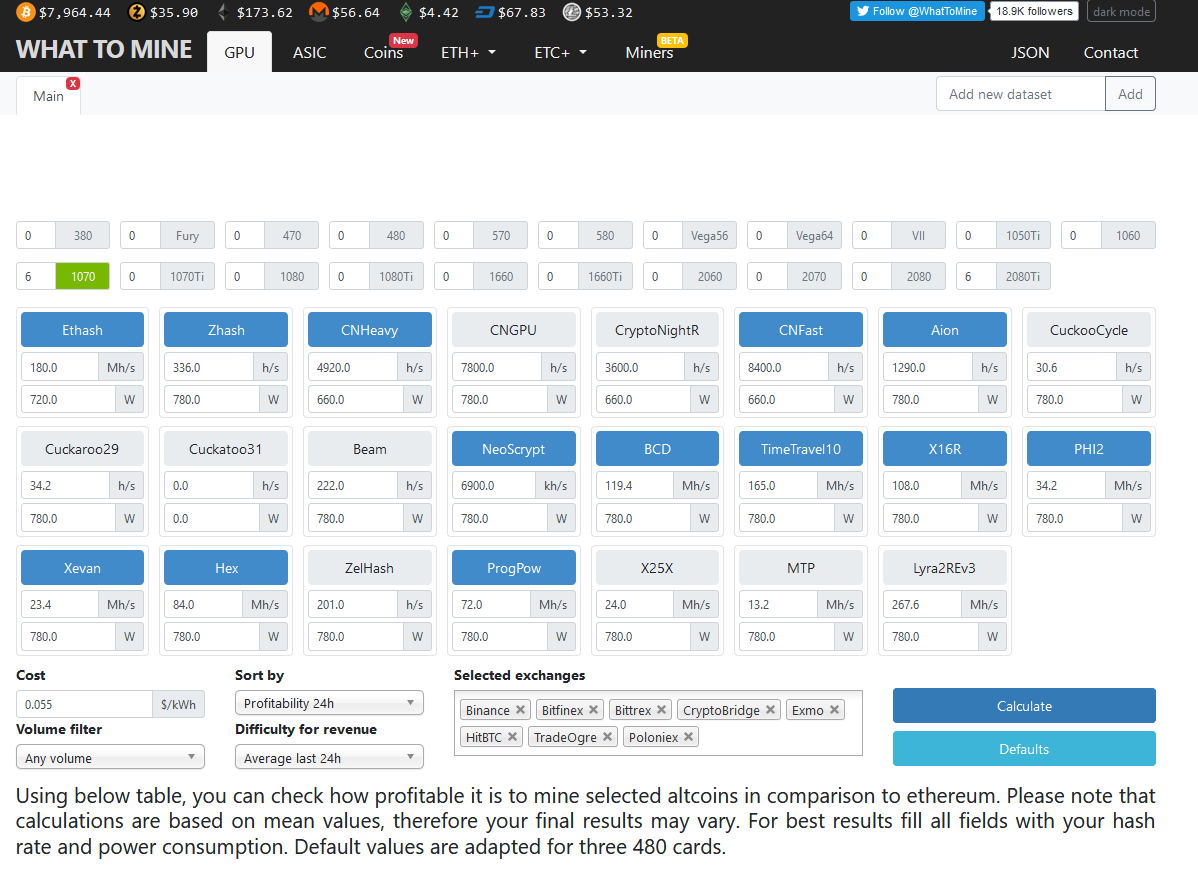Image resolution: width=1198 pixels, height=869 pixels.
Task: Remove Poloniex from selected exchanges
Action: click(688, 737)
